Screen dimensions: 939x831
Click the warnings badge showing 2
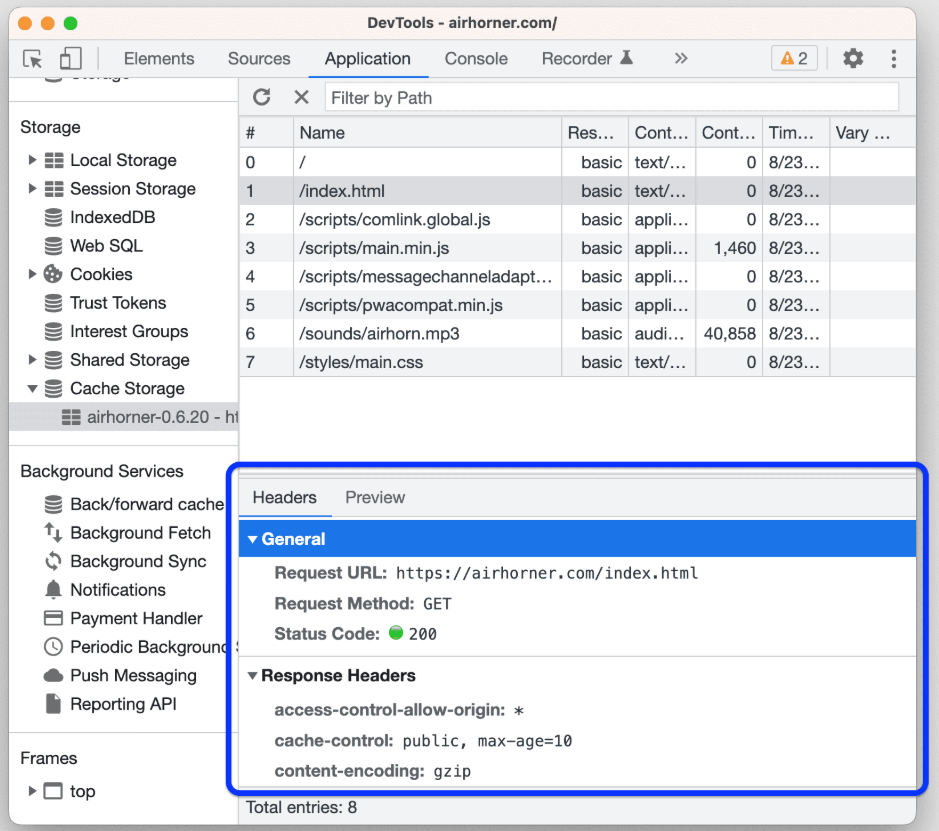pos(794,59)
